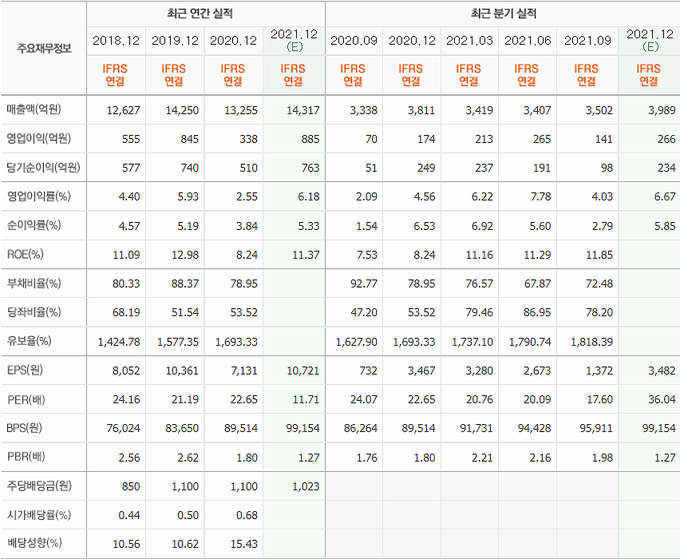680x559 pixels.
Task: Click the 763 estimated net income
Action: 310,168
